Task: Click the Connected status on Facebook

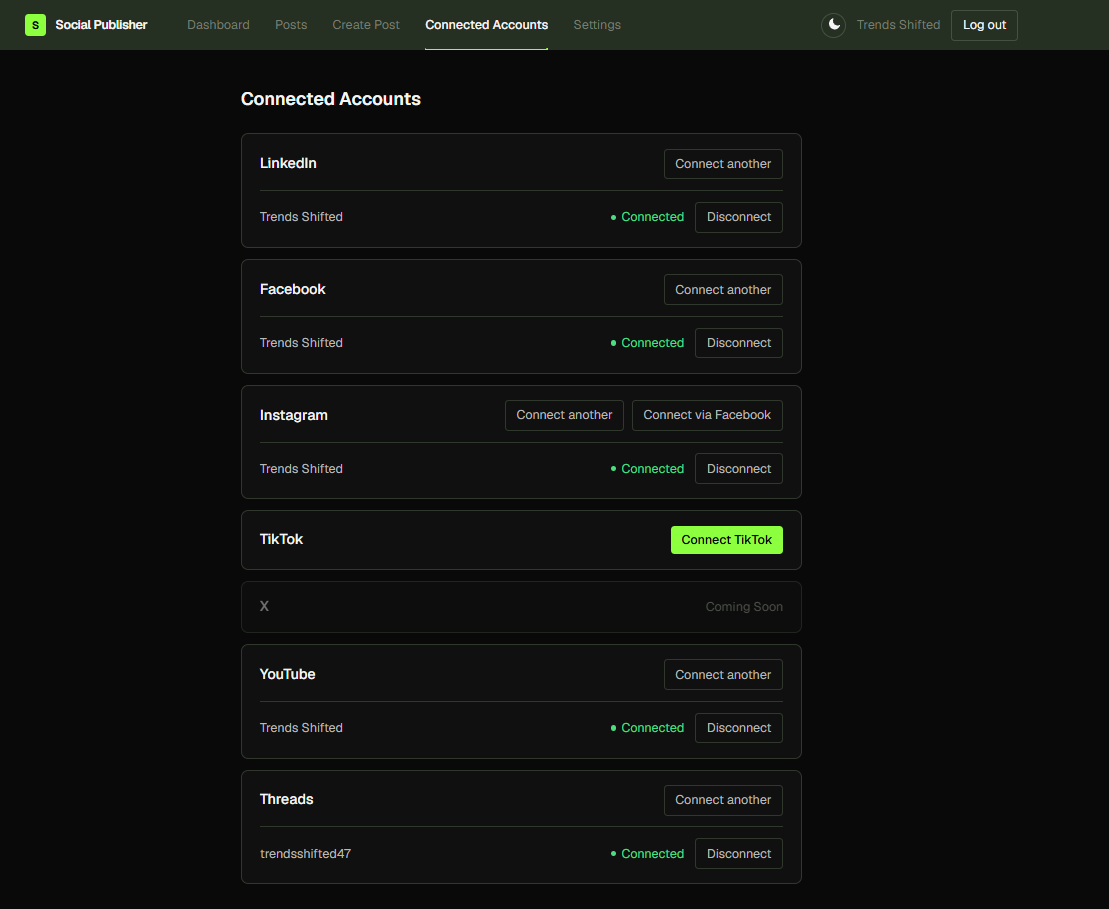Action: tap(647, 342)
